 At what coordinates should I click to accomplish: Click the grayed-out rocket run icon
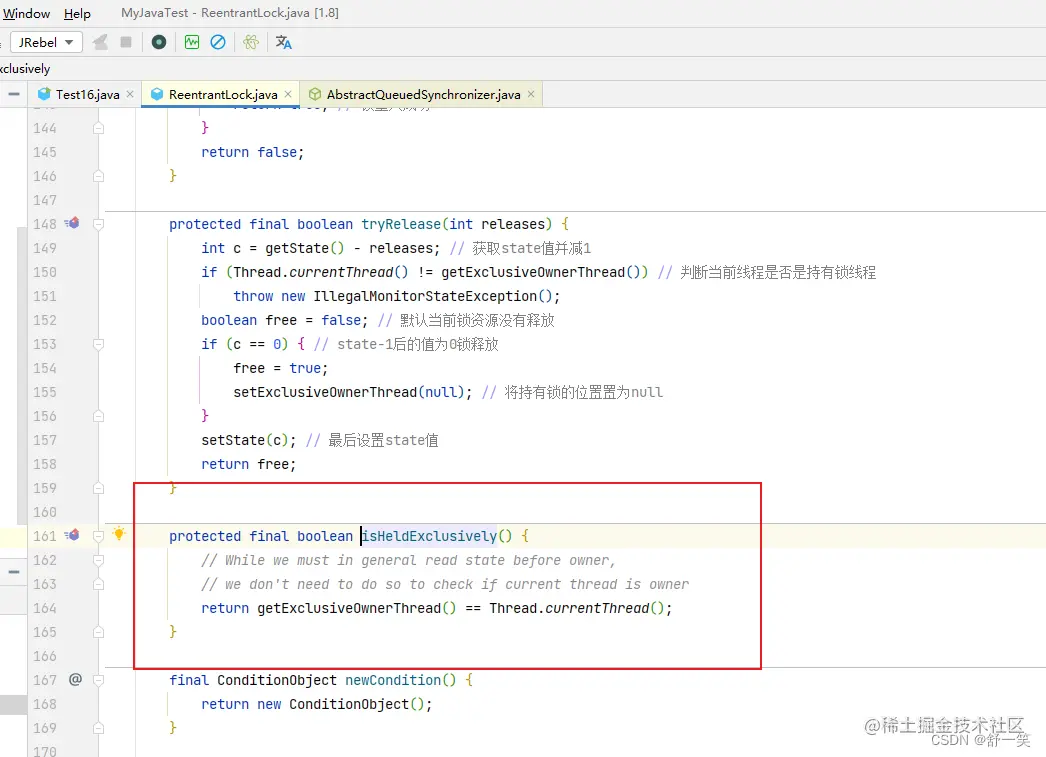click(x=100, y=42)
